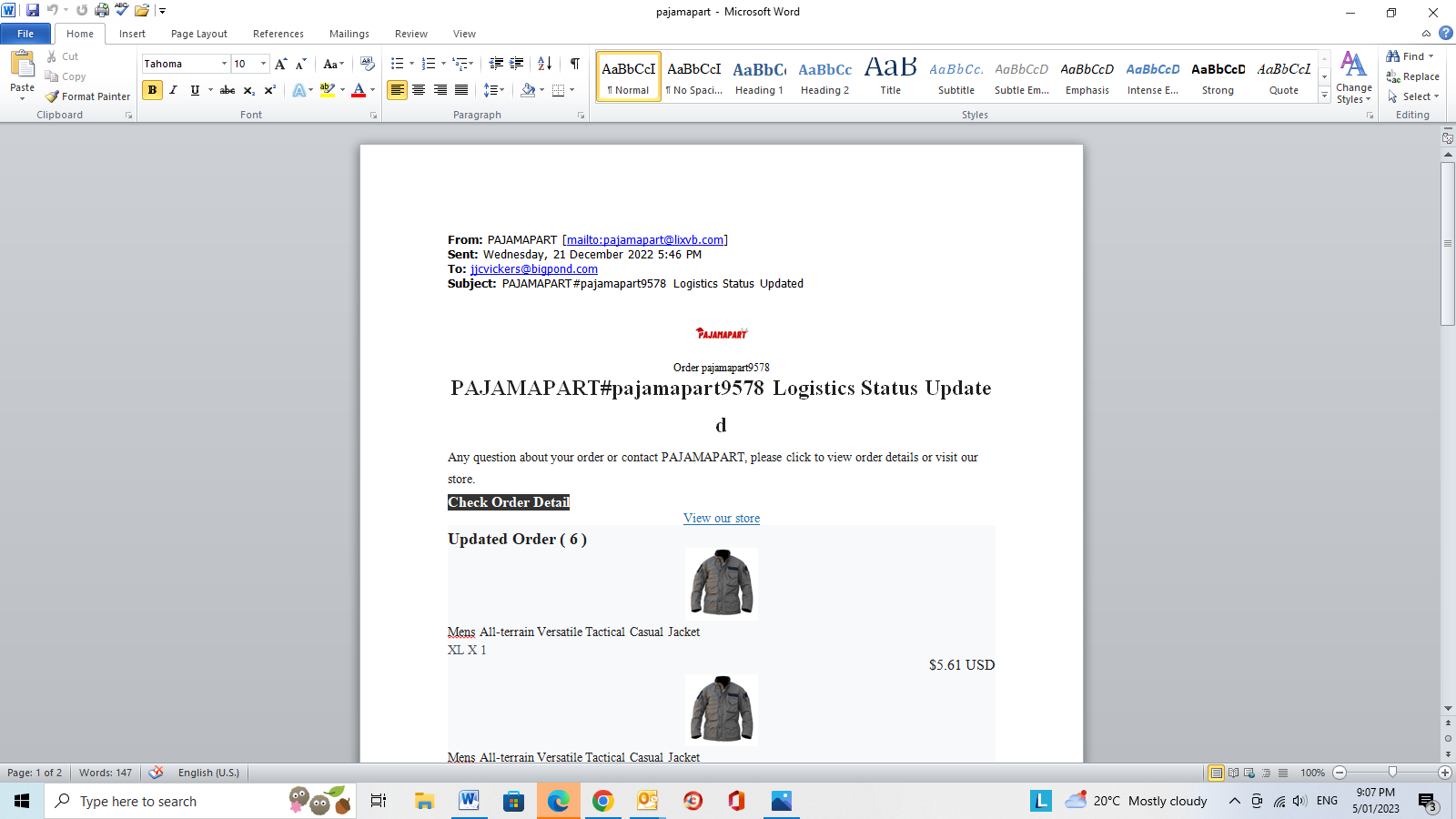Click the text highlight color button
Viewport: 1456px width, 819px height.
(328, 90)
